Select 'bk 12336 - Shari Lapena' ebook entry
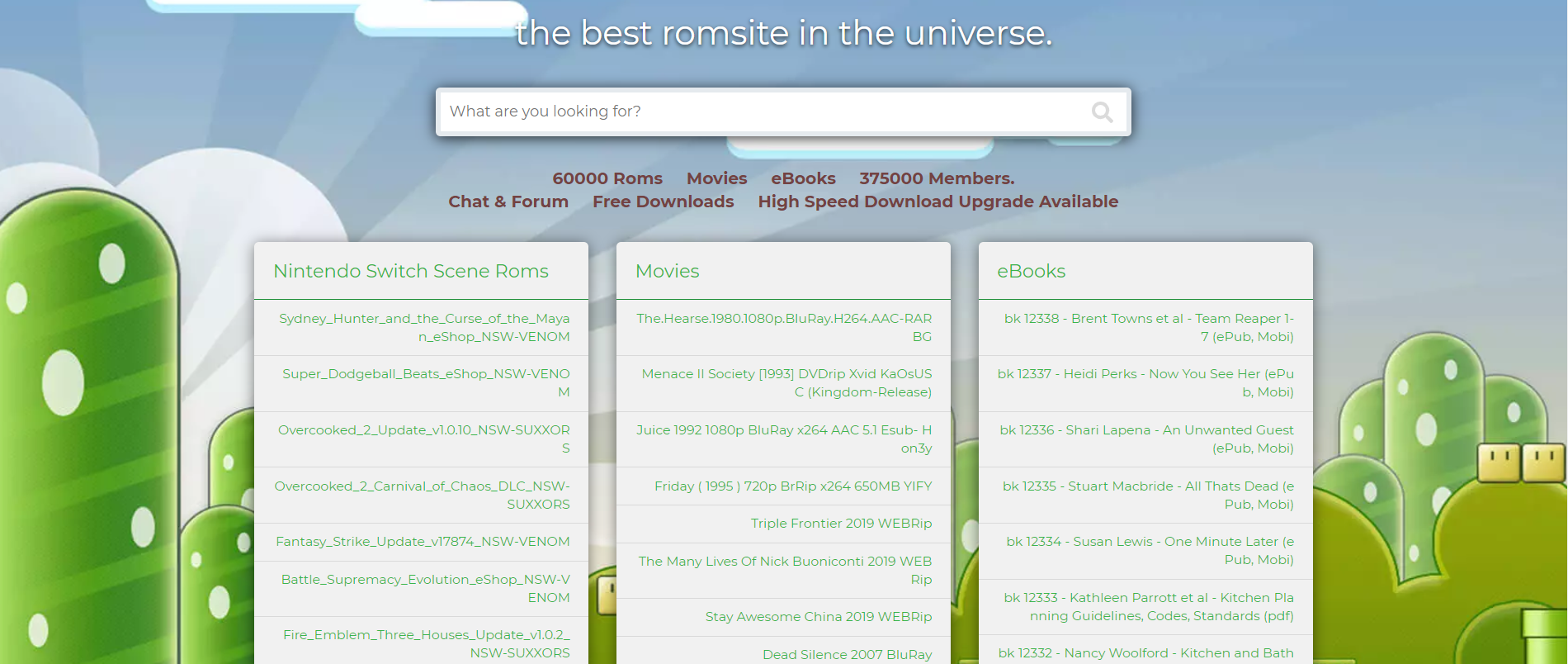This screenshot has width=1568, height=664. point(1145,439)
